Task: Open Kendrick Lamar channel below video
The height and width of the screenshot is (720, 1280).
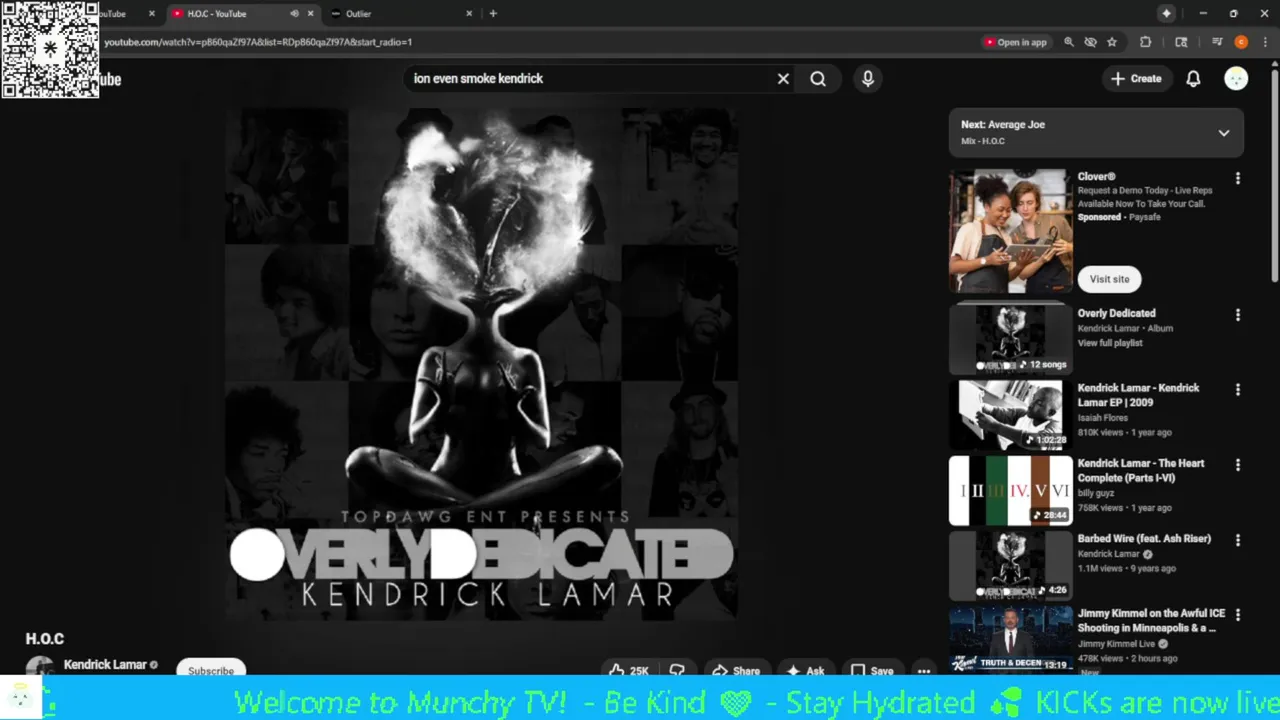Action: click(104, 665)
